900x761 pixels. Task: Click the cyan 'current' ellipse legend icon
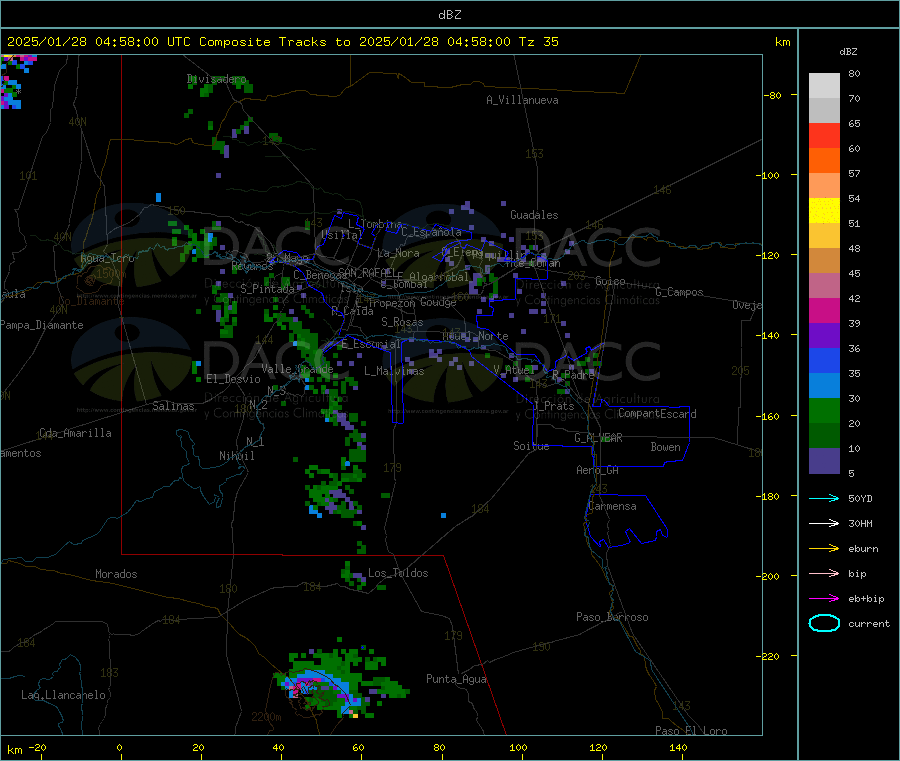click(824, 623)
